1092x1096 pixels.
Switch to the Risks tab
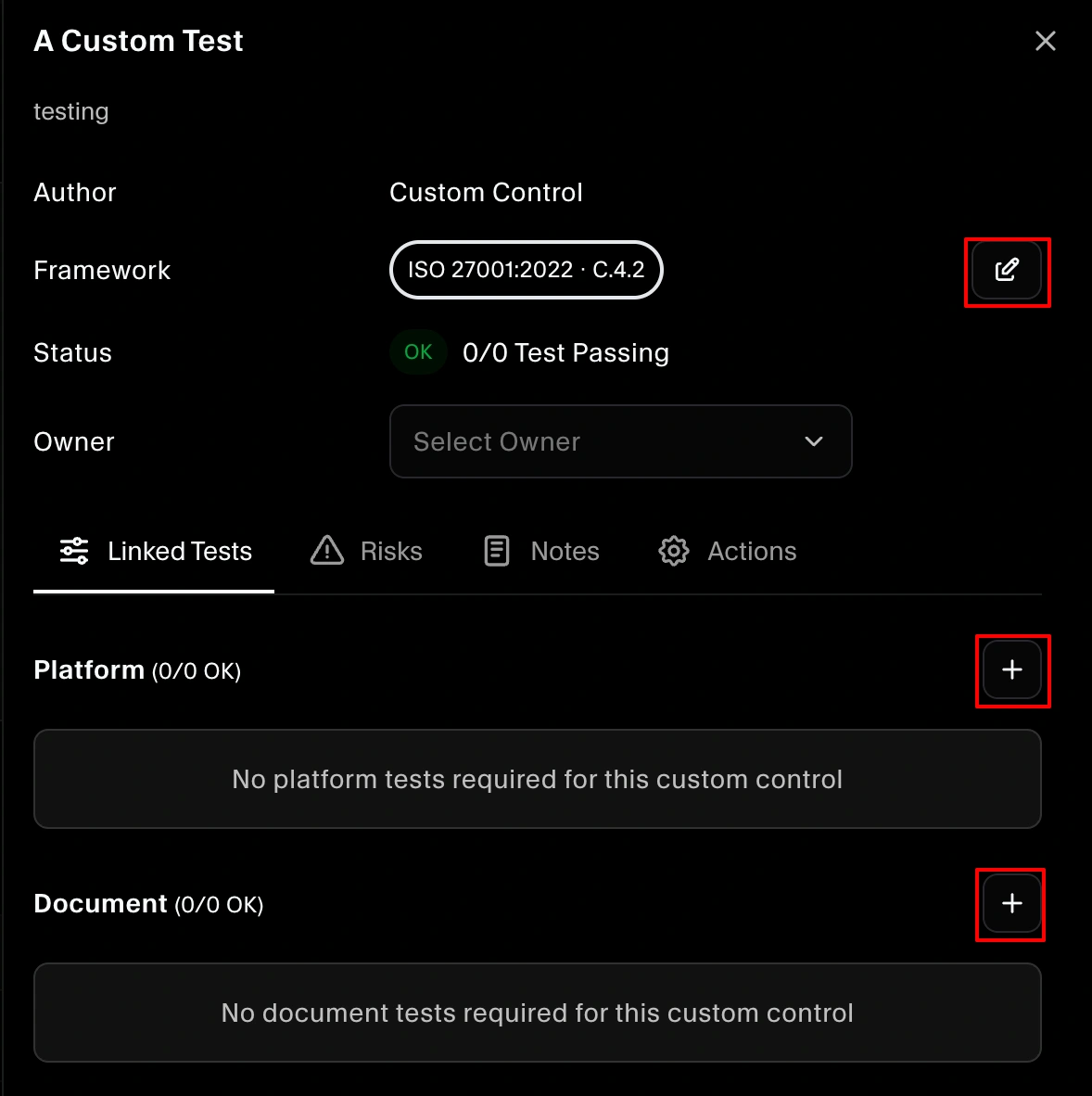[x=390, y=551]
